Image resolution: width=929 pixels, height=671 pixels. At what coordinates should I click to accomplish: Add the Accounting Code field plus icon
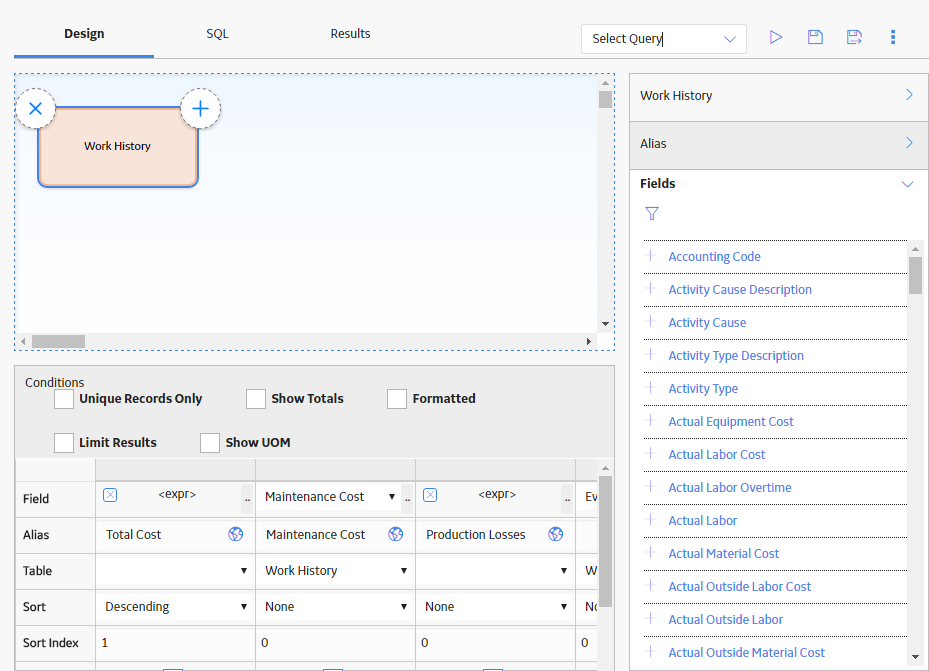651,256
